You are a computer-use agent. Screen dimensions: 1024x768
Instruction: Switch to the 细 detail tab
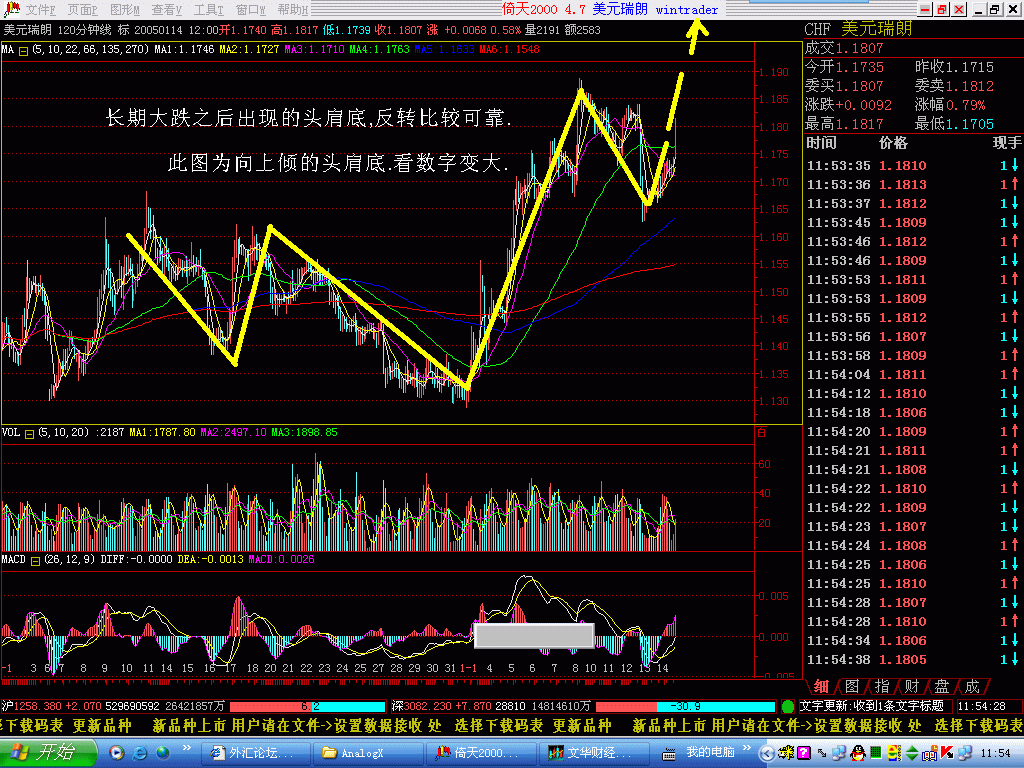[821, 686]
